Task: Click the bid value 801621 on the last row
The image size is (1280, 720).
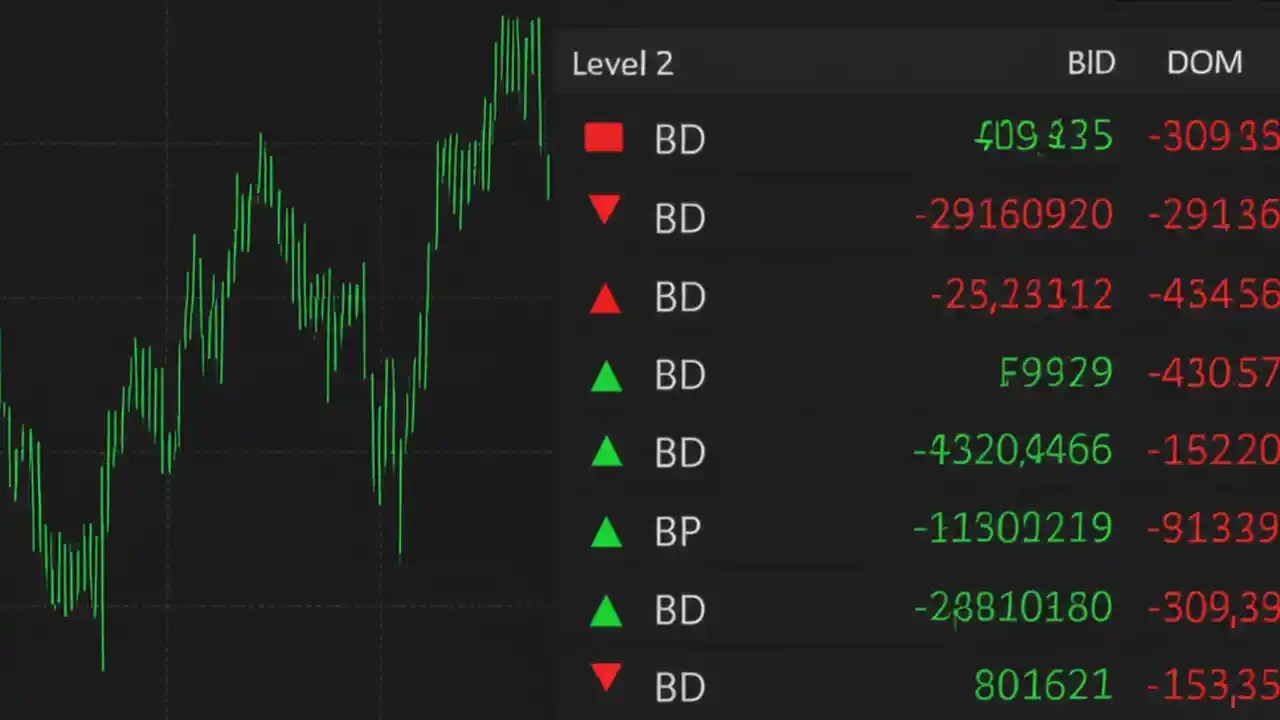Action: point(1043,685)
